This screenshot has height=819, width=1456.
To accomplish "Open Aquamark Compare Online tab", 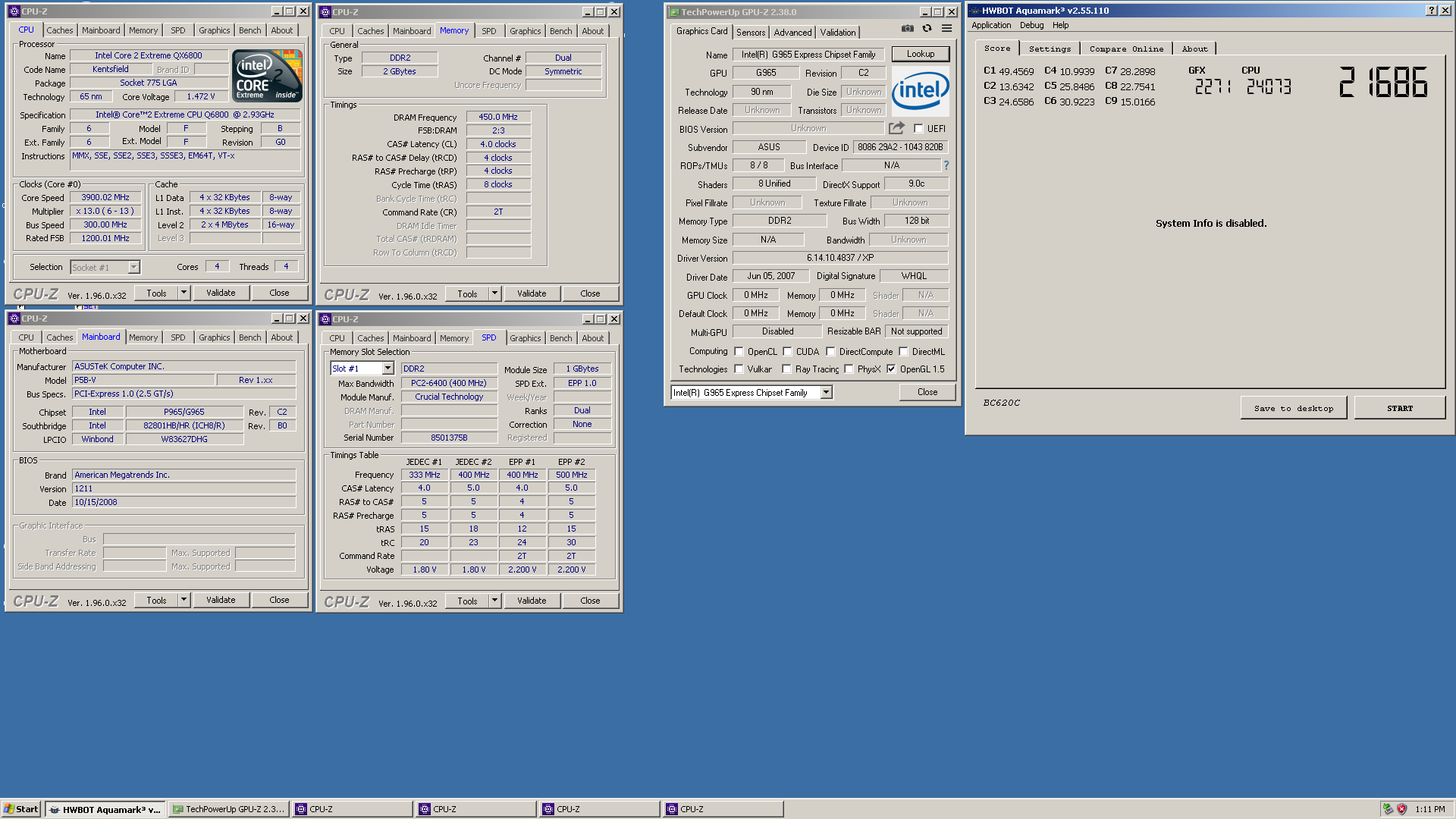I will click(x=1126, y=49).
